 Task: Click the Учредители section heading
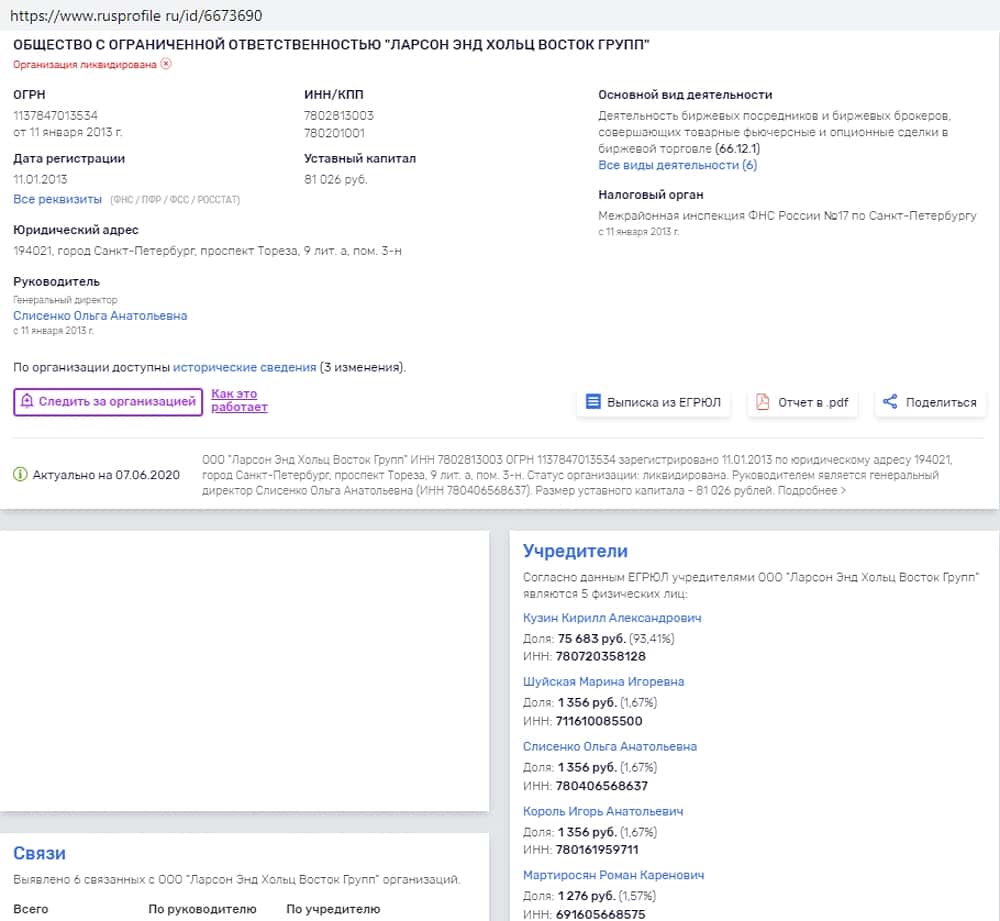coord(575,551)
